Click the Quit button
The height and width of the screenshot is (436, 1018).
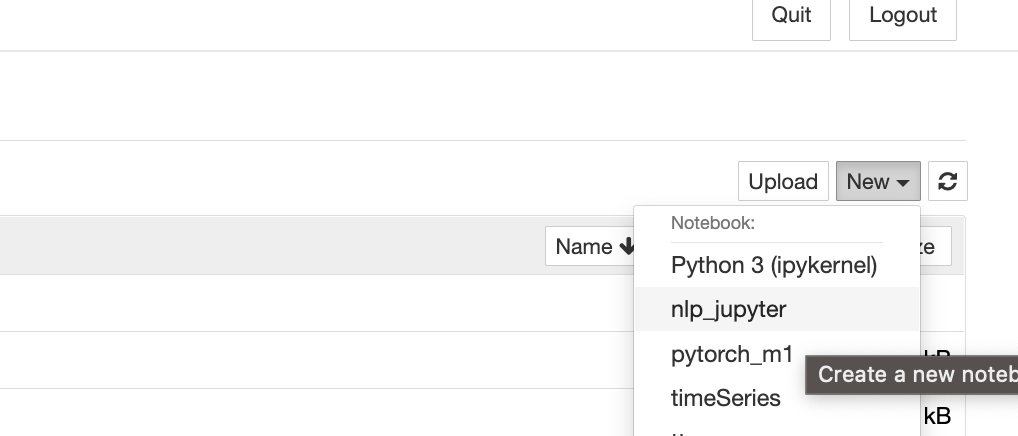click(791, 16)
